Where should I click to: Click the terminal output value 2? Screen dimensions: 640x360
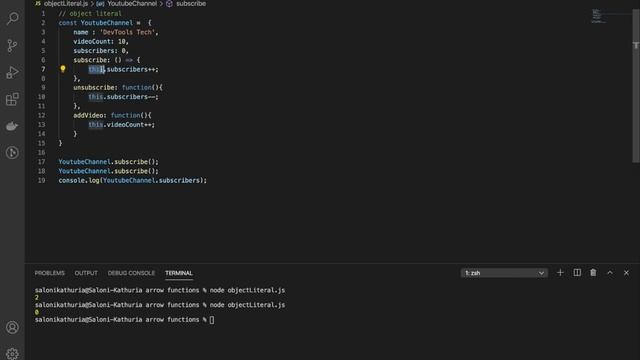(37, 298)
